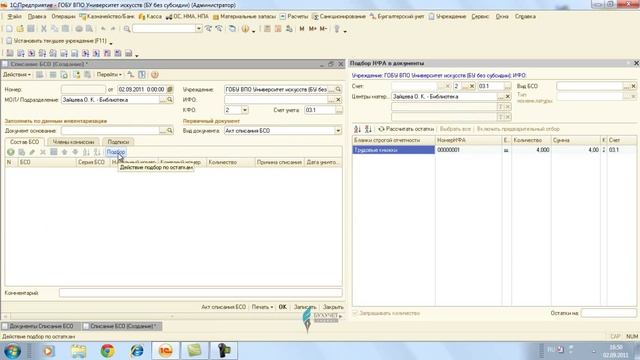This screenshot has height=360, width=640.
Task: Click the Save diskette icon in main toolbar
Action: [x=31, y=29]
